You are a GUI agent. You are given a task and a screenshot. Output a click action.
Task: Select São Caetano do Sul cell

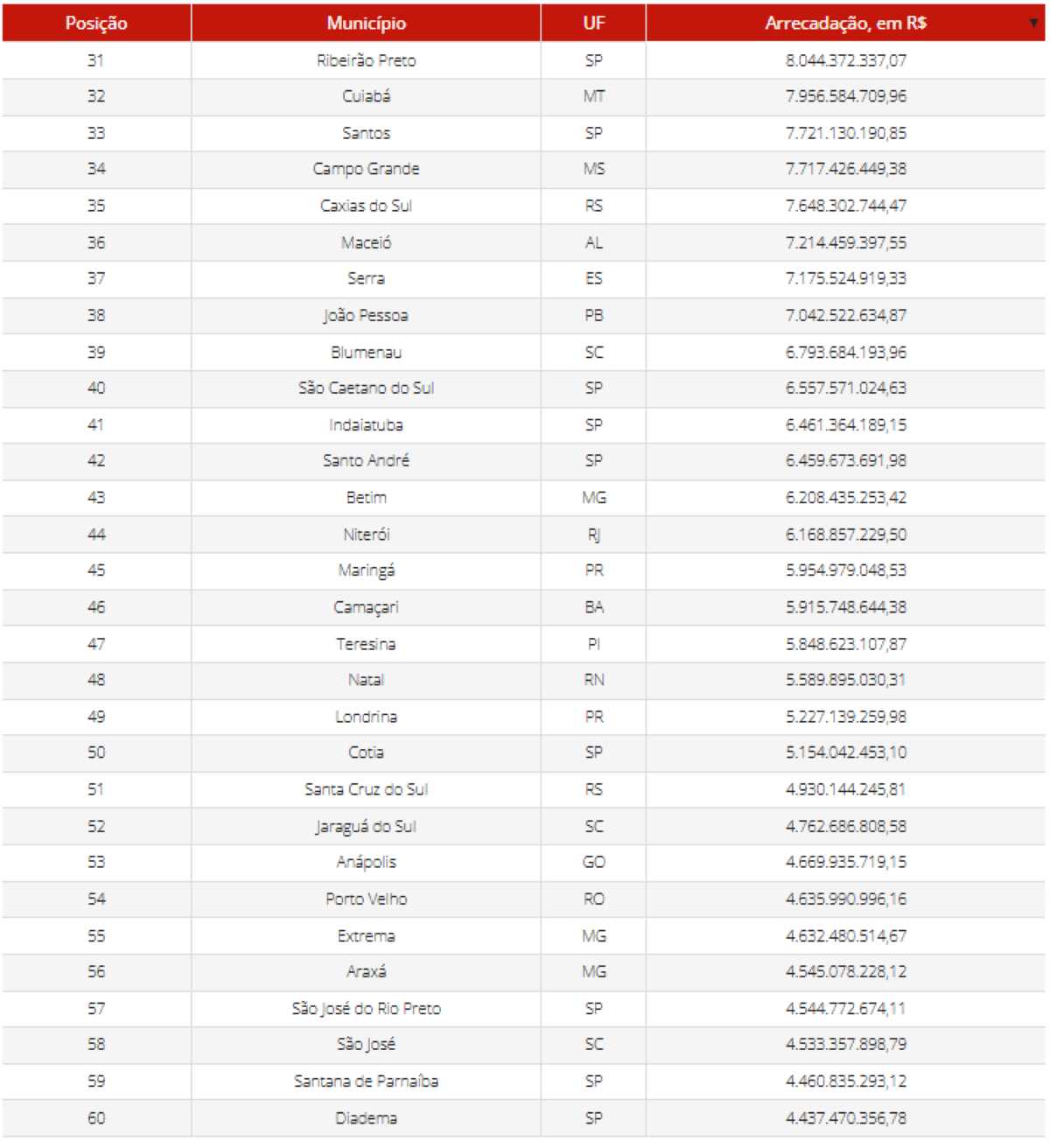[366, 388]
